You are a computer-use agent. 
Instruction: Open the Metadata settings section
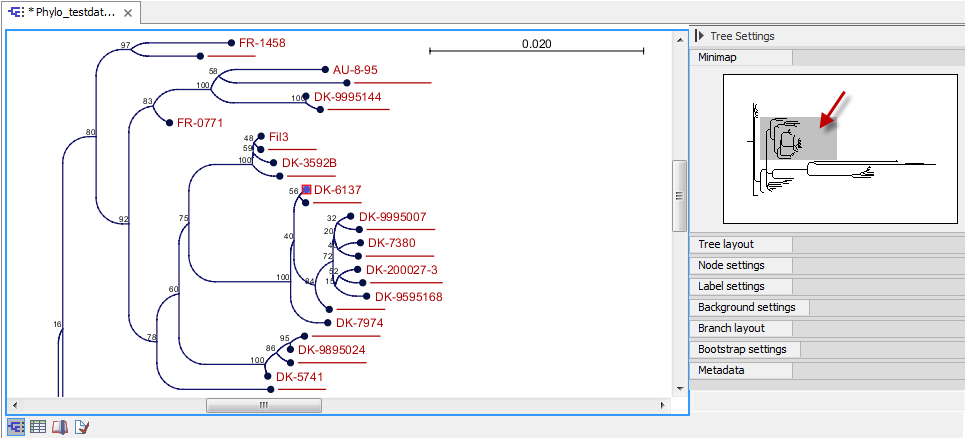click(x=721, y=370)
